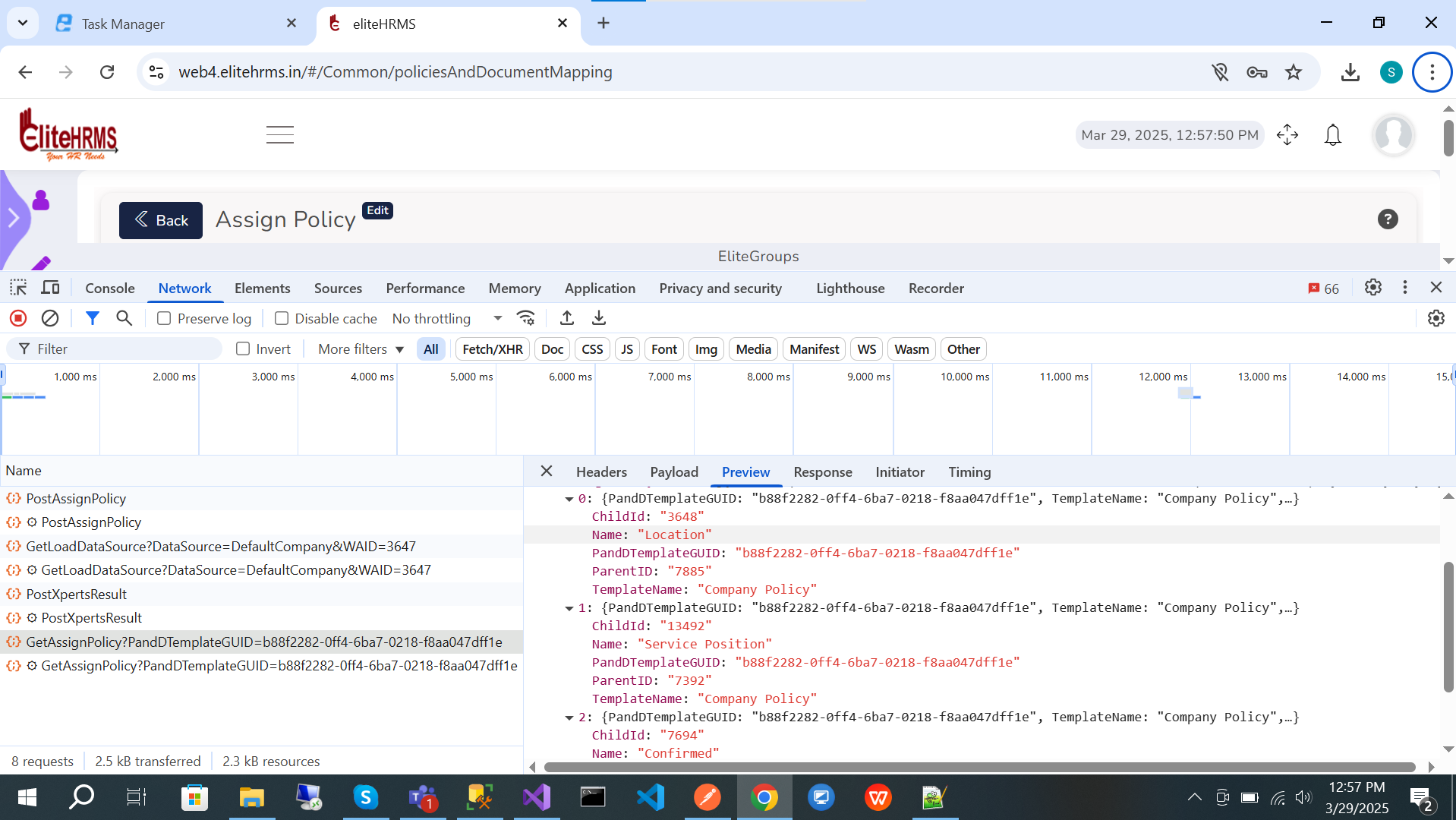Collapse object 1 in the JSON preview

click(x=569, y=608)
